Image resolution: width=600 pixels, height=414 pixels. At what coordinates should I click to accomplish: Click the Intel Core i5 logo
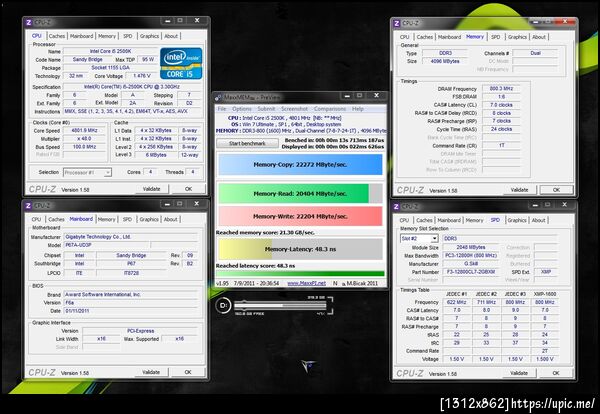181,64
